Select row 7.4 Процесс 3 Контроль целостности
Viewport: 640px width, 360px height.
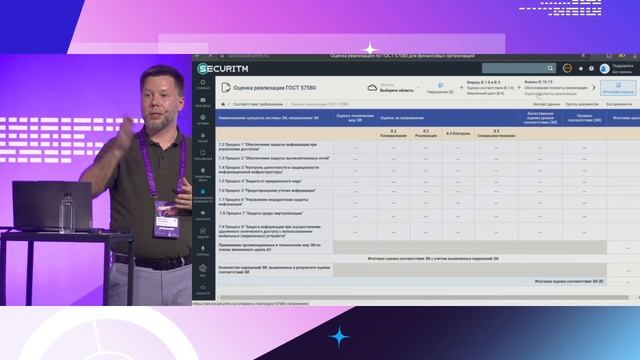[x=427, y=170]
